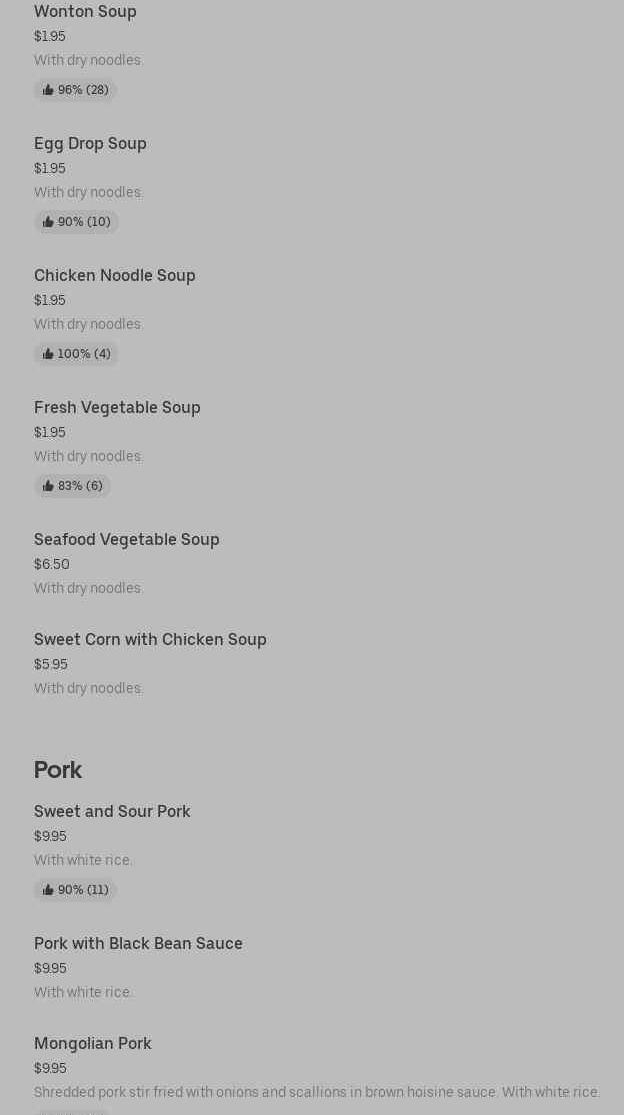Viewport: 624px width, 1115px height.
Task: Open the Sweet and Sour Pork item
Action: (112, 811)
